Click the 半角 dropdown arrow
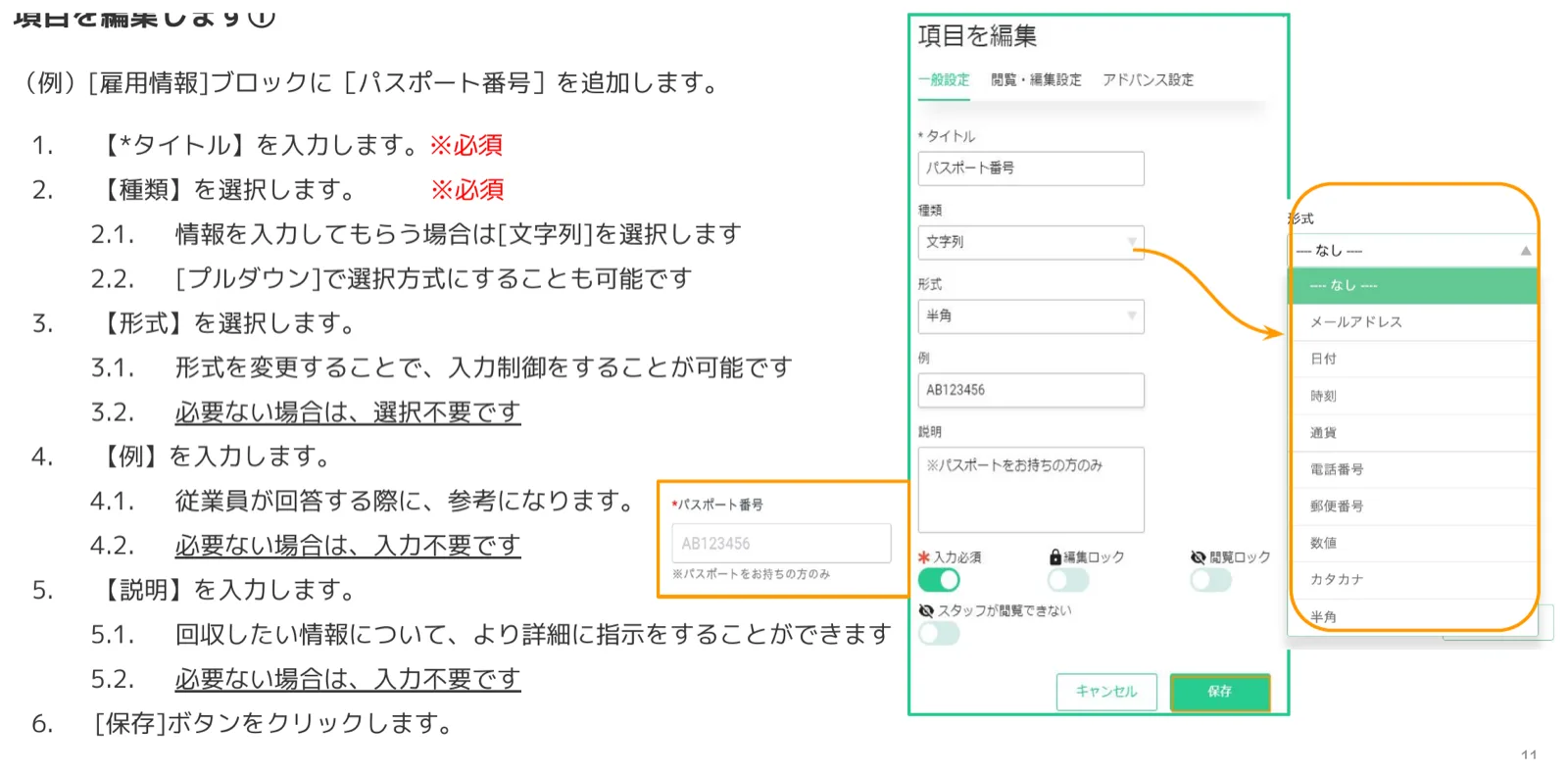The width and height of the screenshot is (1568, 772). 1132,316
